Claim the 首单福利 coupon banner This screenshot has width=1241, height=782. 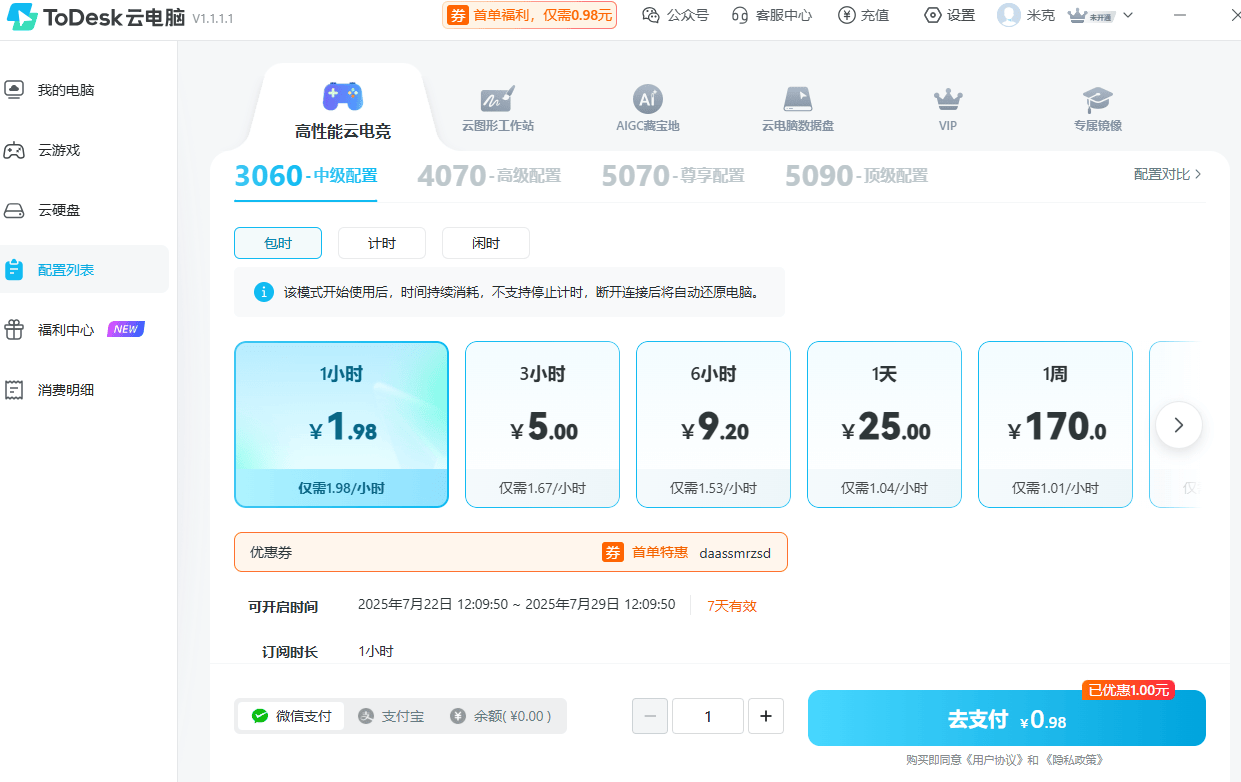click(x=529, y=15)
